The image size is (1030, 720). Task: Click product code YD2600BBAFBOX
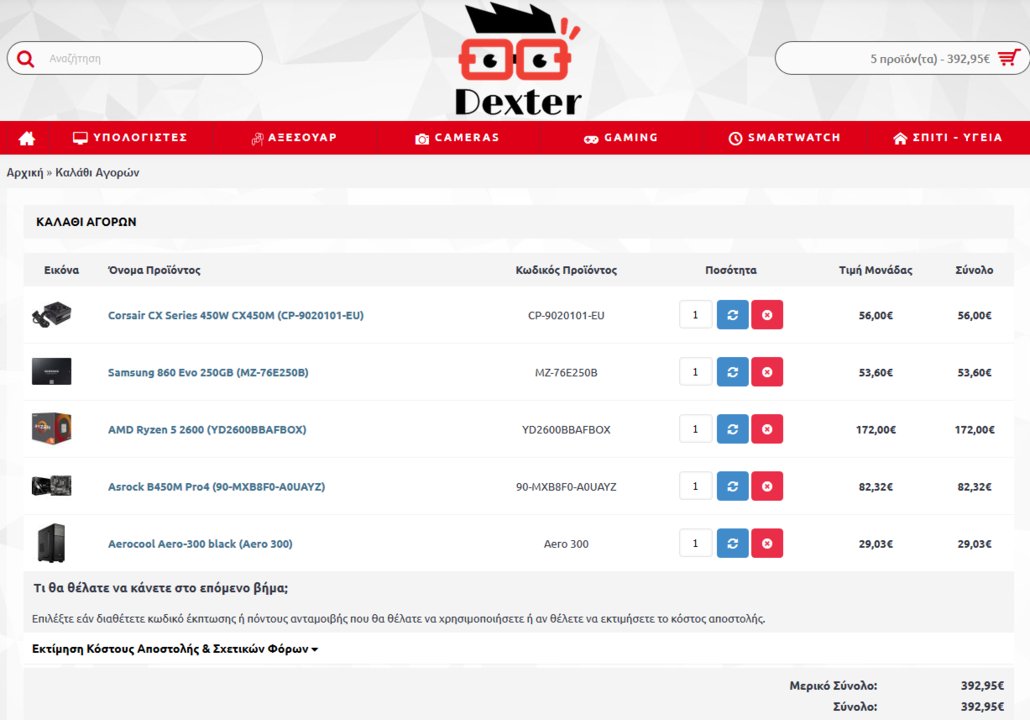point(566,430)
